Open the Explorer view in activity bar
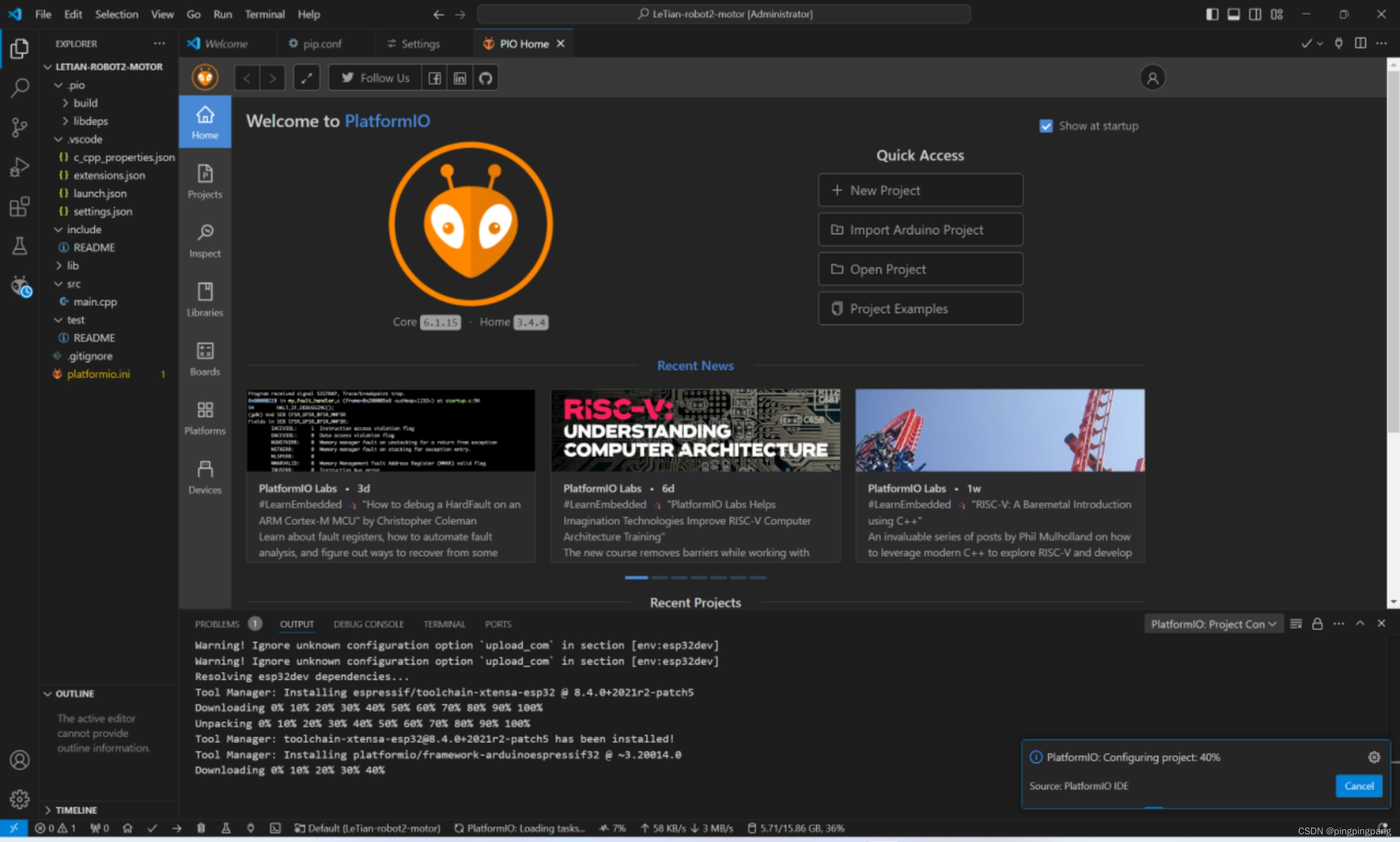 tap(19, 48)
